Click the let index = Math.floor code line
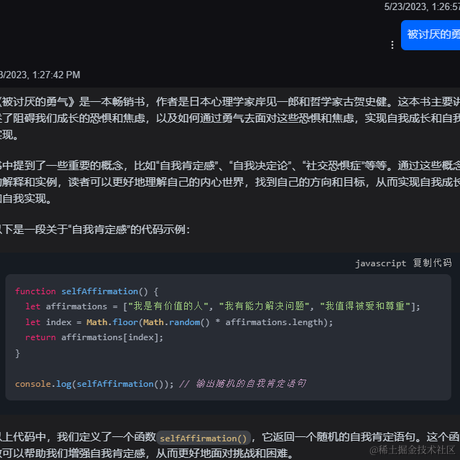 (179, 322)
